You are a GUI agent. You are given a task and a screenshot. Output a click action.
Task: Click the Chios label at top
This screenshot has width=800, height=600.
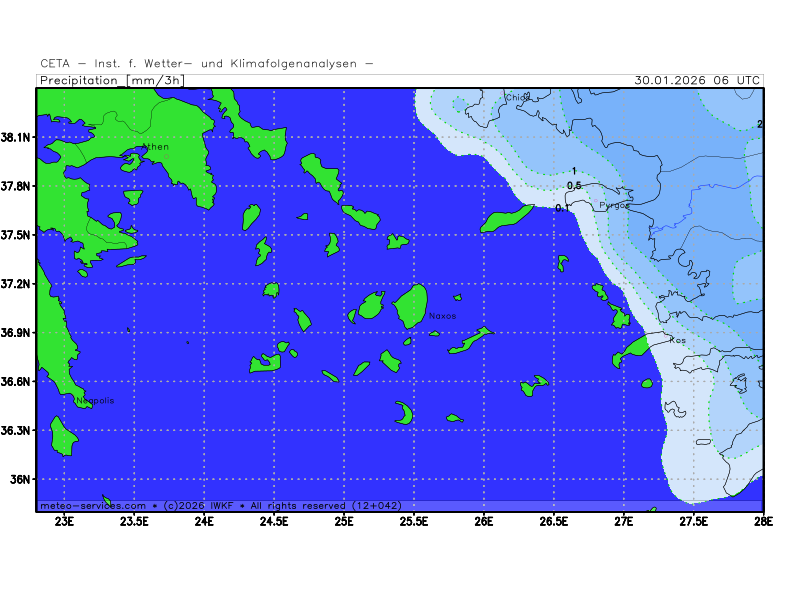[x=517, y=98]
